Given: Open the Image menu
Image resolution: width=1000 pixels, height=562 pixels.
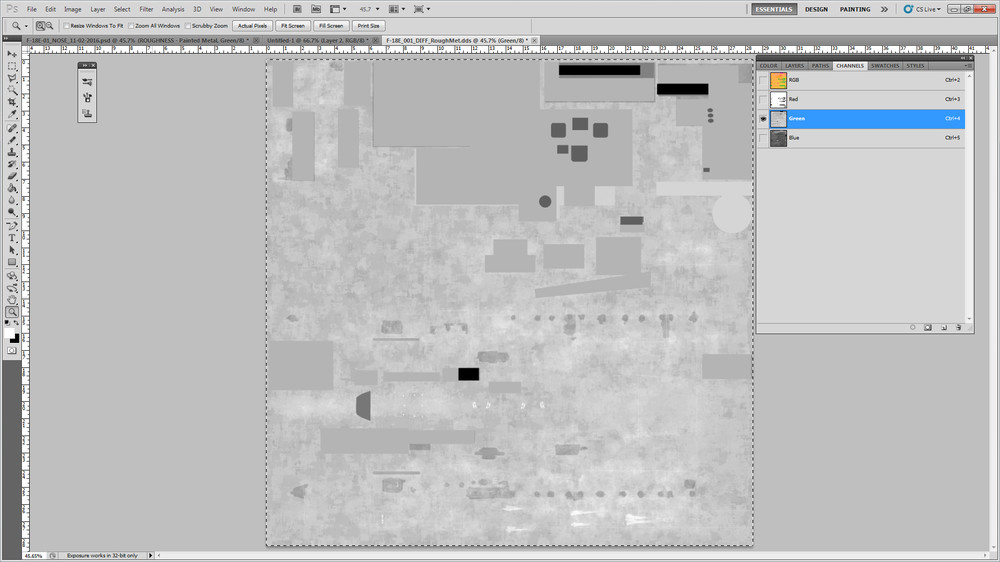Looking at the screenshot, I should pos(73,9).
